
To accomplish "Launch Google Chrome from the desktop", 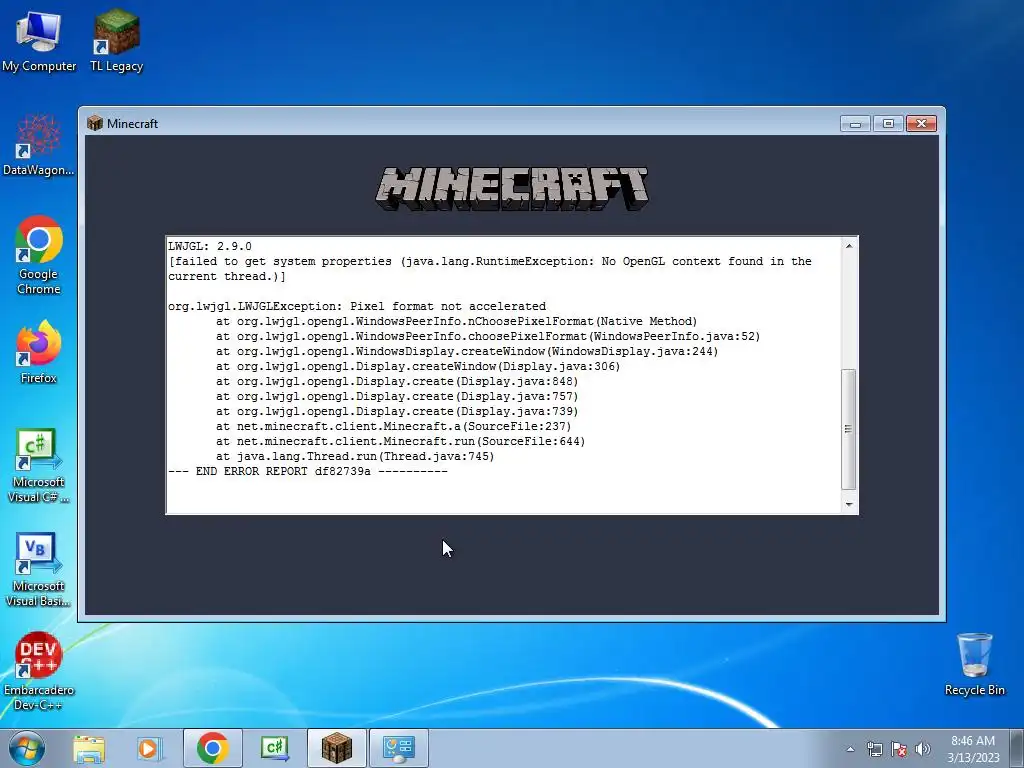I will 39,255.
